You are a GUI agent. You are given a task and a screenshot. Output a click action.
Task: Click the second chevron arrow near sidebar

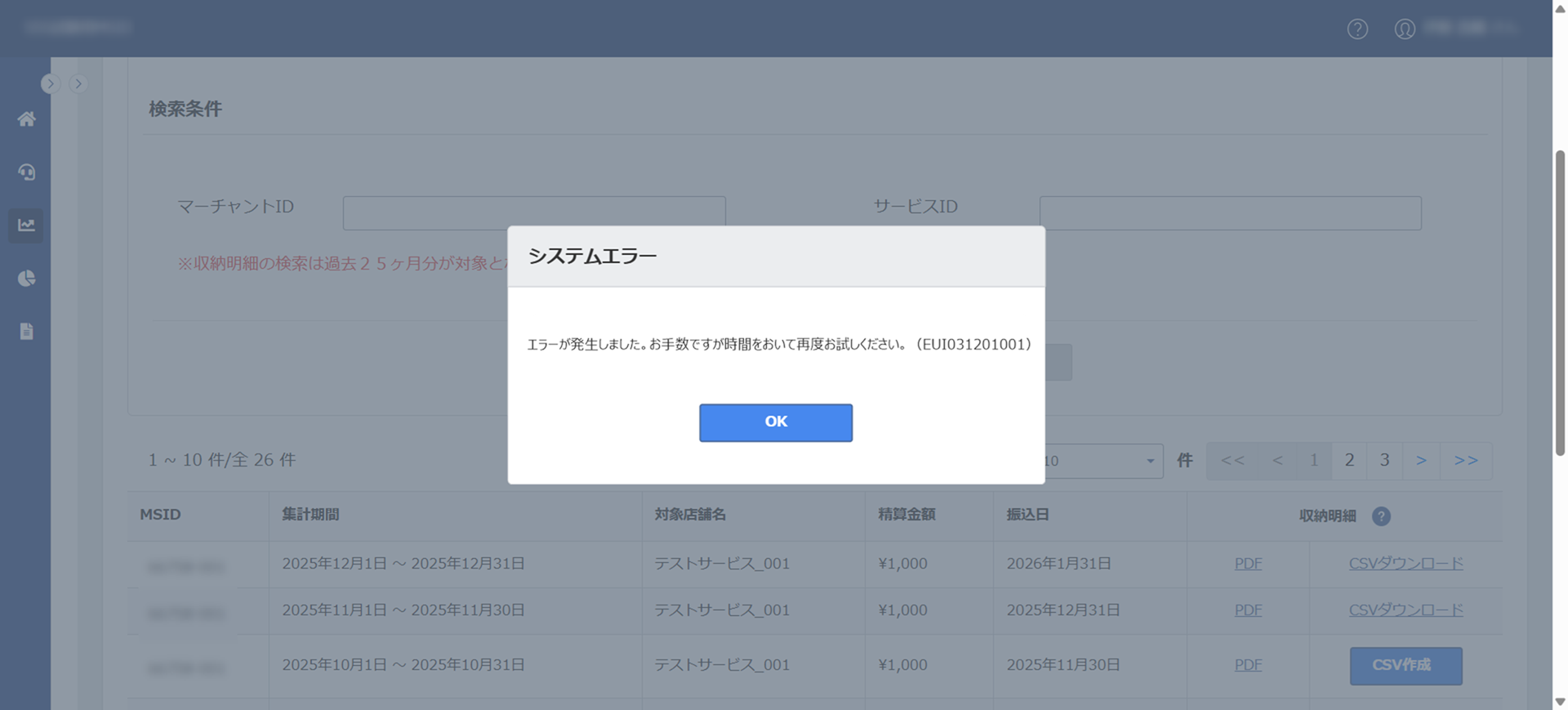click(78, 83)
